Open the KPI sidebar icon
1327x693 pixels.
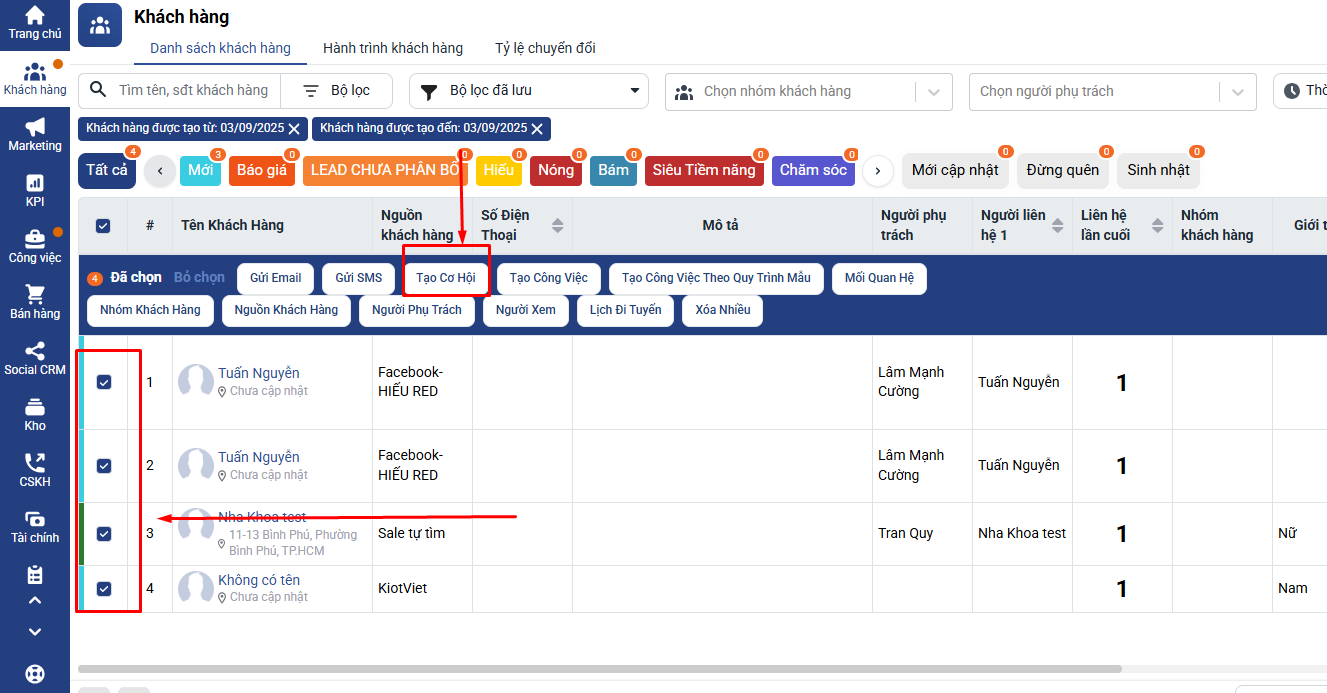point(35,190)
